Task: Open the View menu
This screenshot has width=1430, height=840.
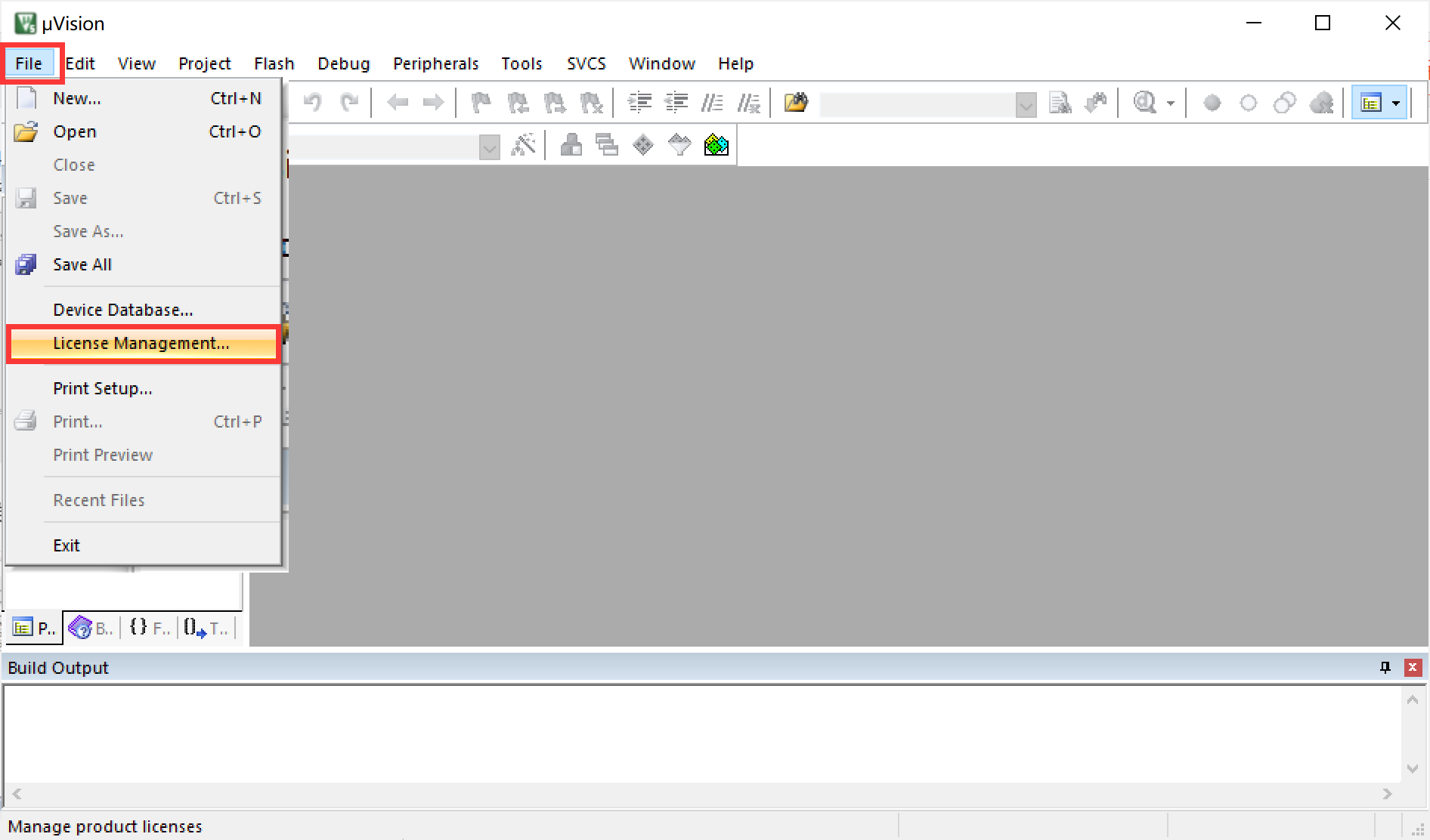Action: pyautogui.click(x=137, y=63)
